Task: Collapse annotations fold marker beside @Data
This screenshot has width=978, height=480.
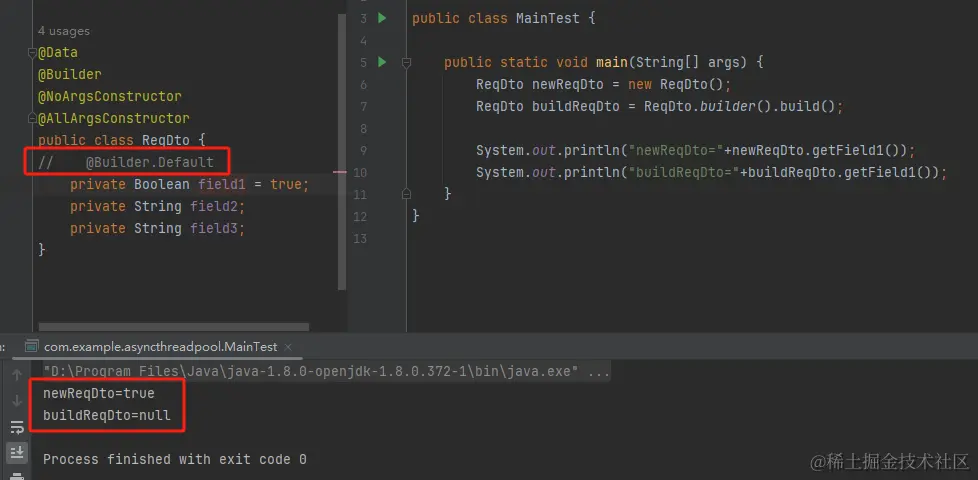Action: 32,53
